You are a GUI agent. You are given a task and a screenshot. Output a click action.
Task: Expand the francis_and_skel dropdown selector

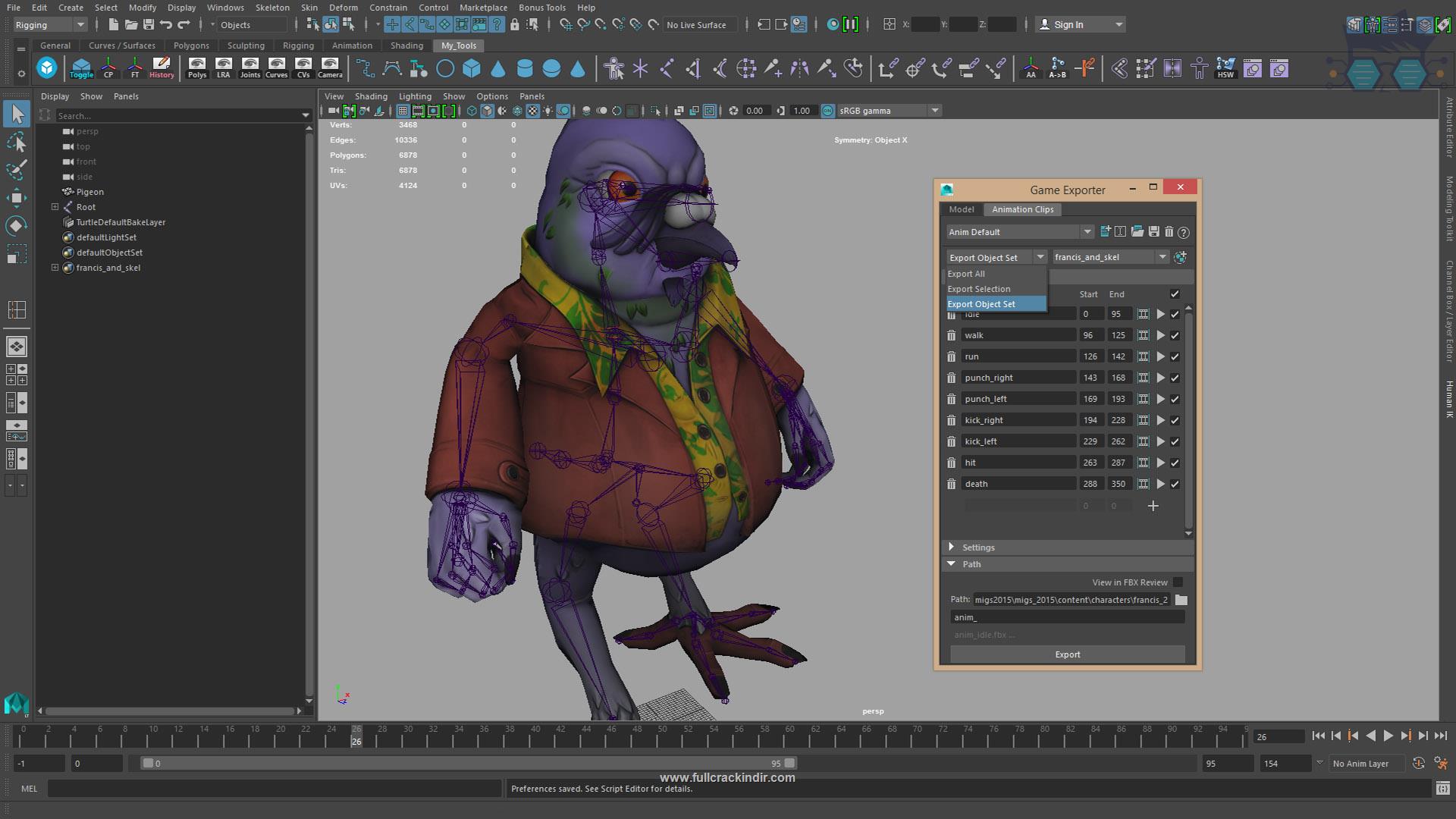[x=1163, y=257]
